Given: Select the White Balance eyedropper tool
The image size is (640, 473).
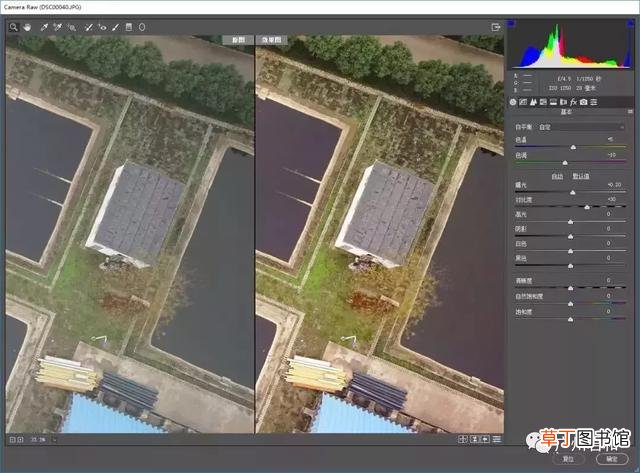Looking at the screenshot, I should click(44, 27).
